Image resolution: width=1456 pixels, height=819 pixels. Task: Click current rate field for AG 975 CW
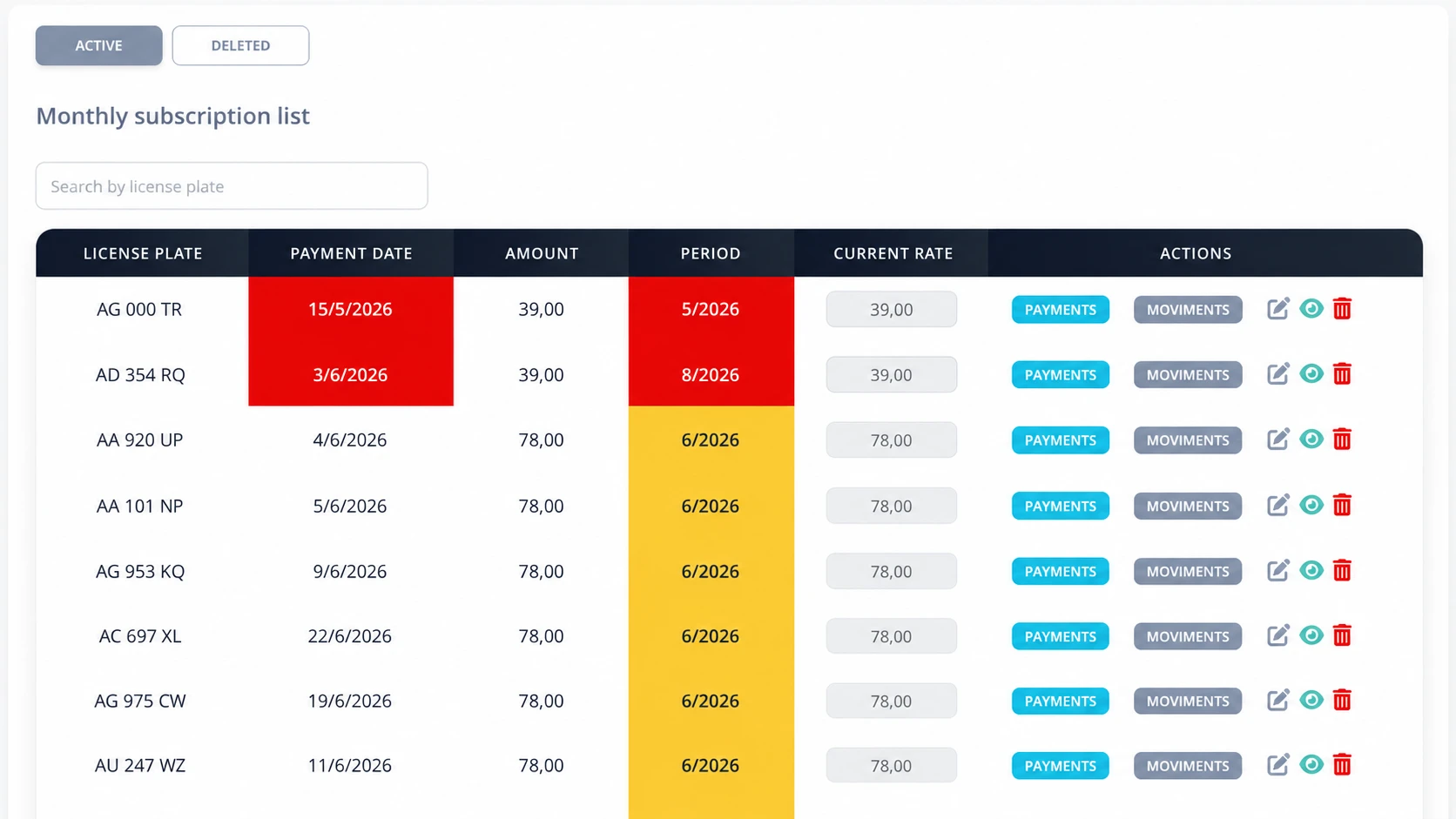892,701
